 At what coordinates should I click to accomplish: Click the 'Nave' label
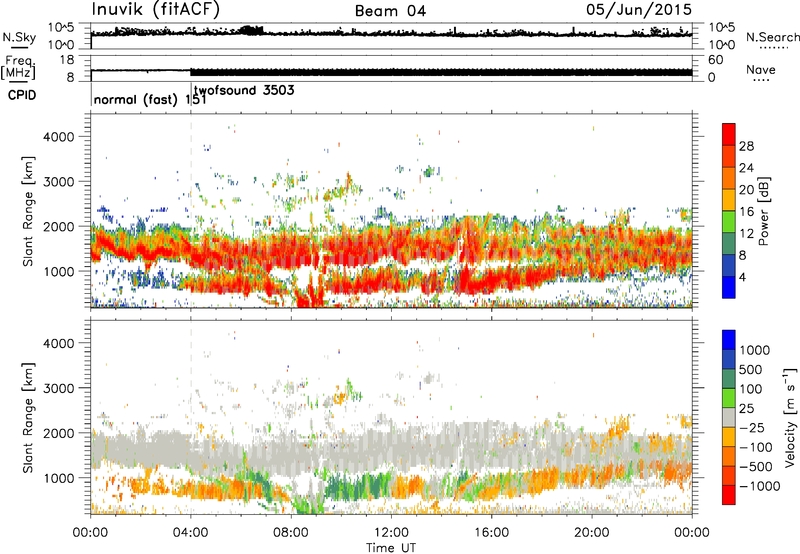click(761, 69)
